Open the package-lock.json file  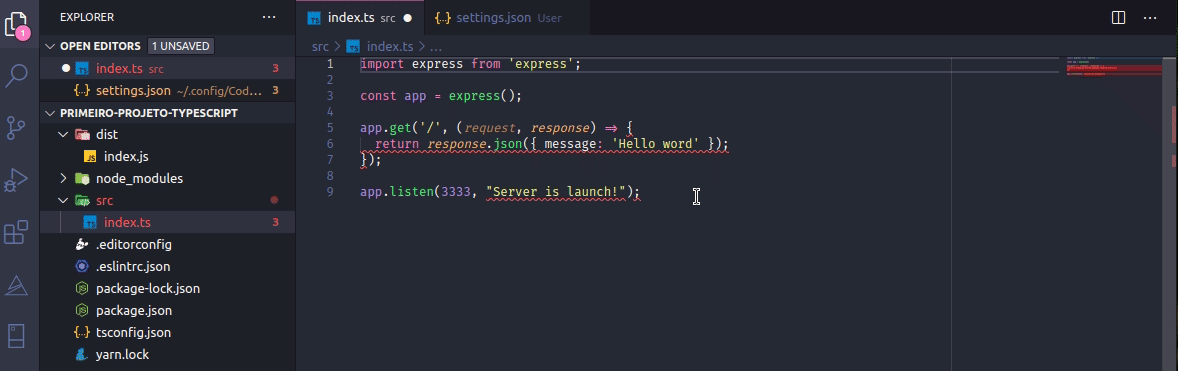(168, 288)
